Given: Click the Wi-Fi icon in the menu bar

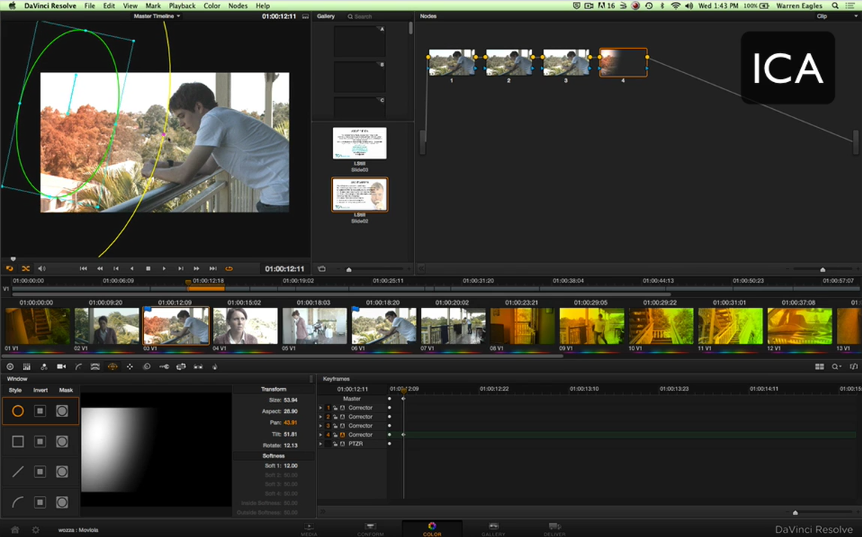Looking at the screenshot, I should tap(676, 5).
